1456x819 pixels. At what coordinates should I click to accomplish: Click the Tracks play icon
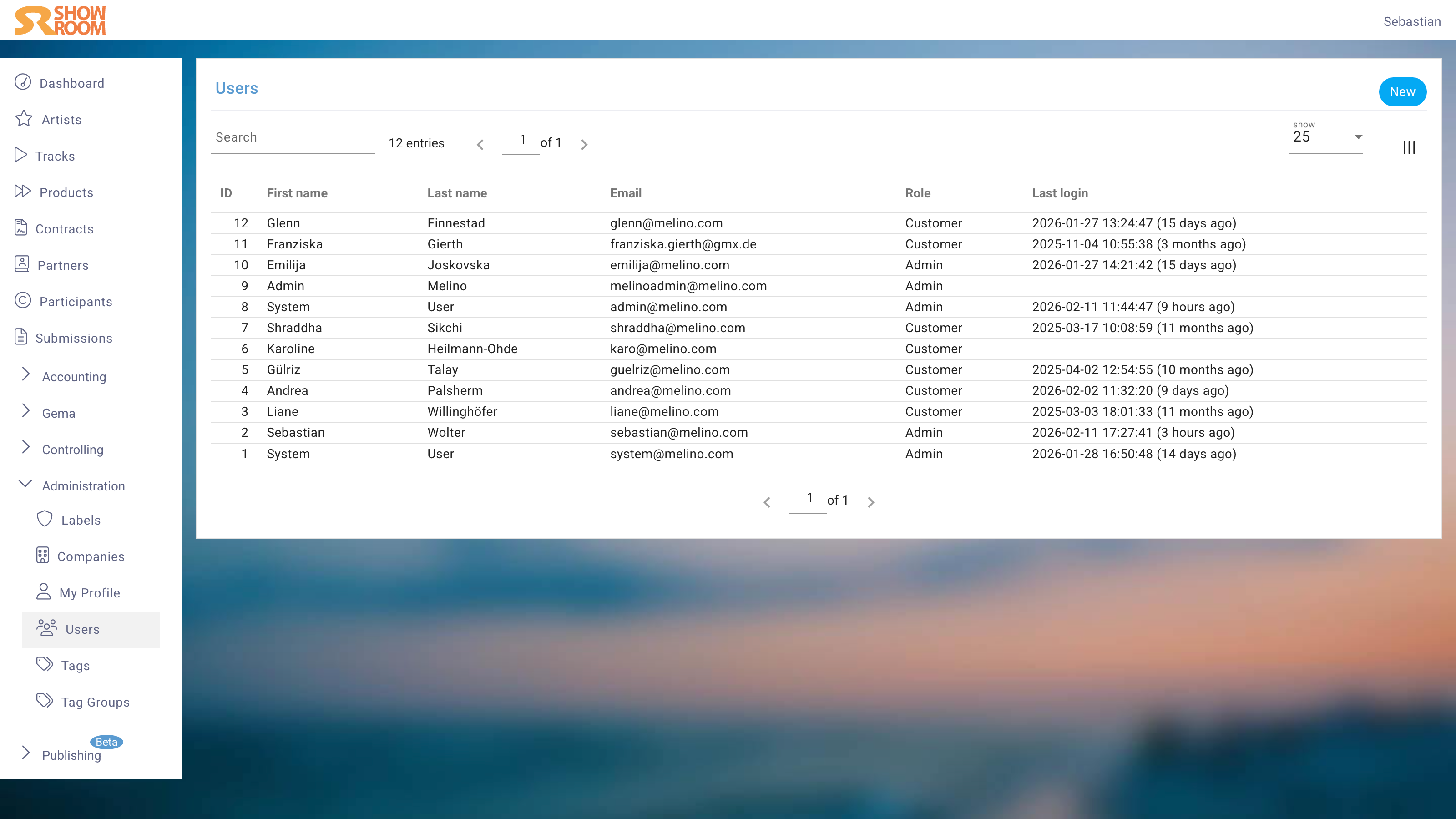click(21, 155)
